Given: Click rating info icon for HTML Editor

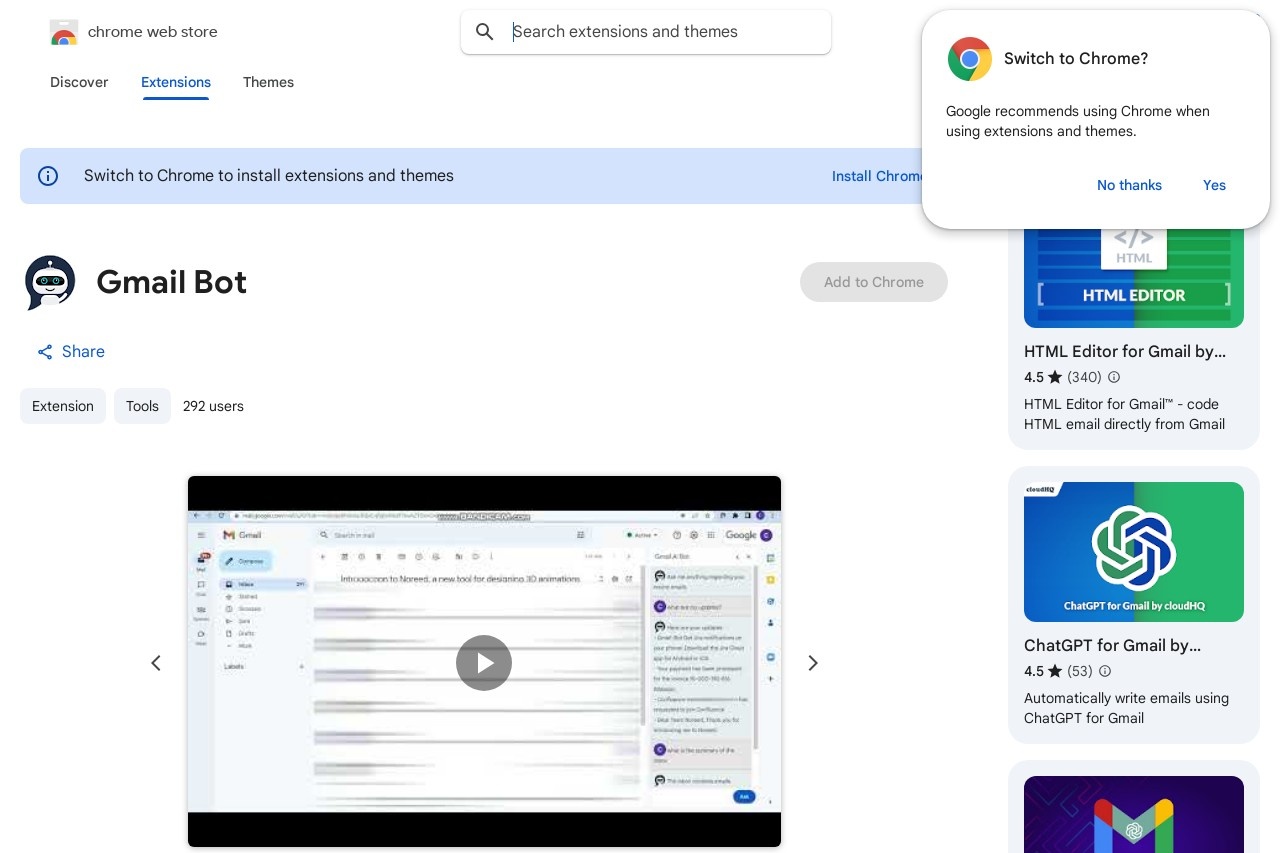Looking at the screenshot, I should 1114,377.
